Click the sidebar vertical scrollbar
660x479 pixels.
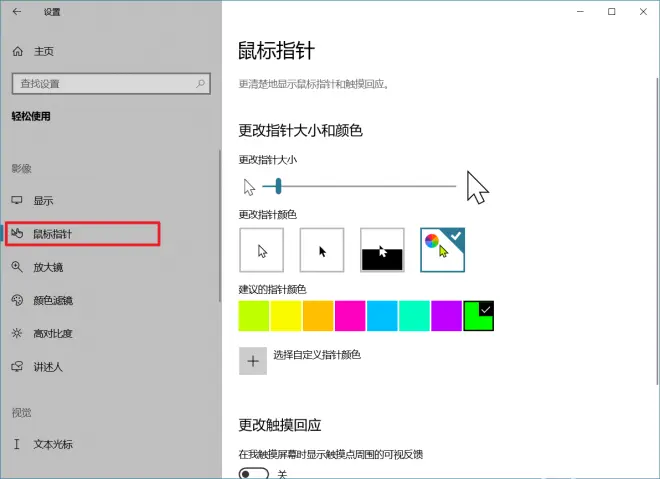click(x=220, y=226)
